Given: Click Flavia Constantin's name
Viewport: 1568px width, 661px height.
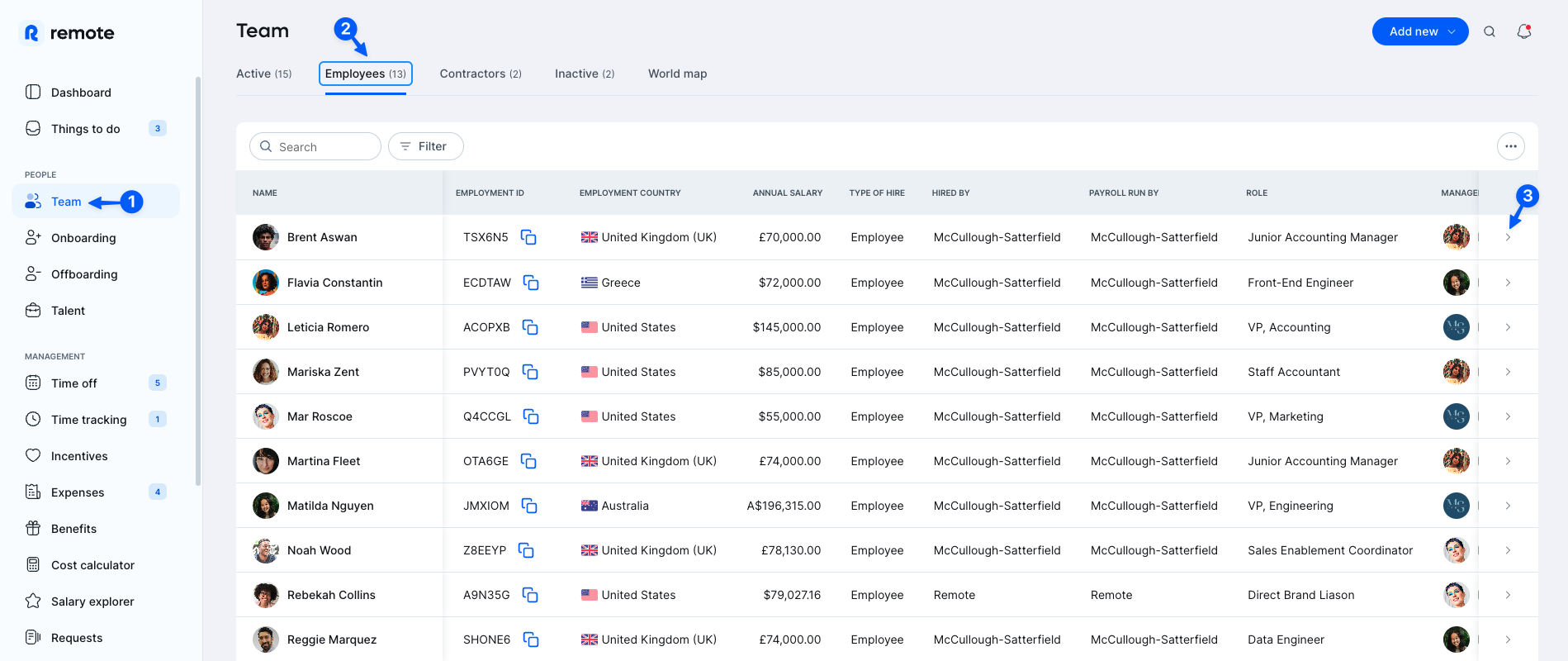Looking at the screenshot, I should pos(334,283).
